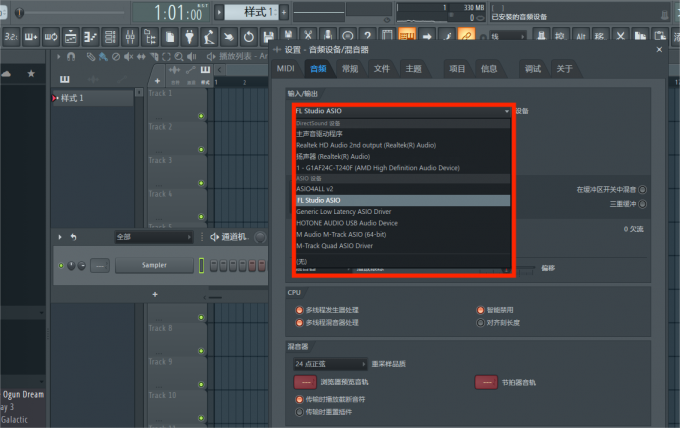
Task: Click the orange link icon in the toolbar
Action: click(466, 36)
